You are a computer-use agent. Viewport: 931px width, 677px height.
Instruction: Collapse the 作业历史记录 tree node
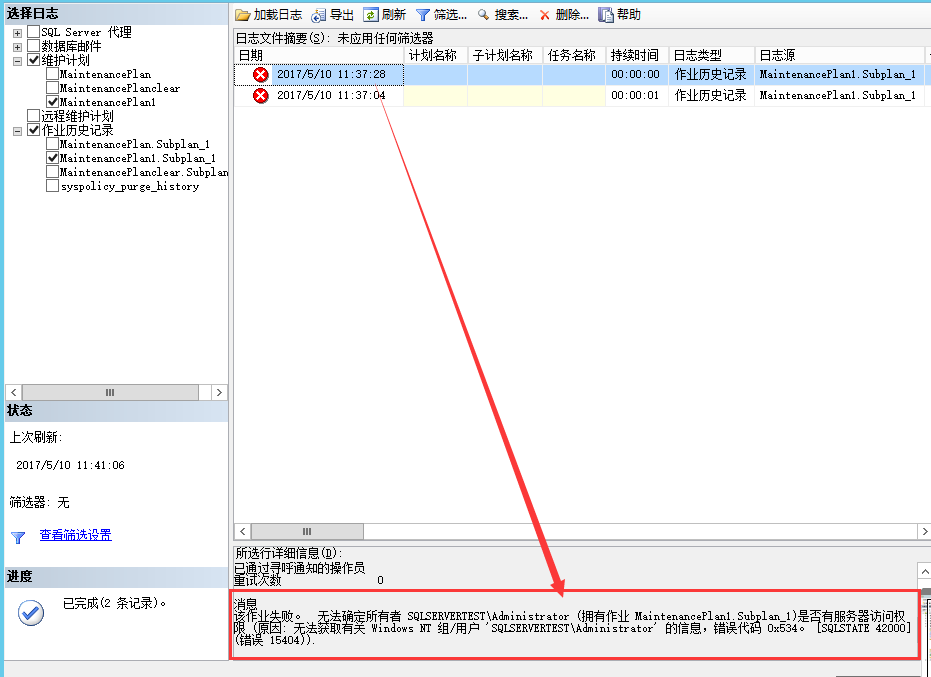coord(17,131)
